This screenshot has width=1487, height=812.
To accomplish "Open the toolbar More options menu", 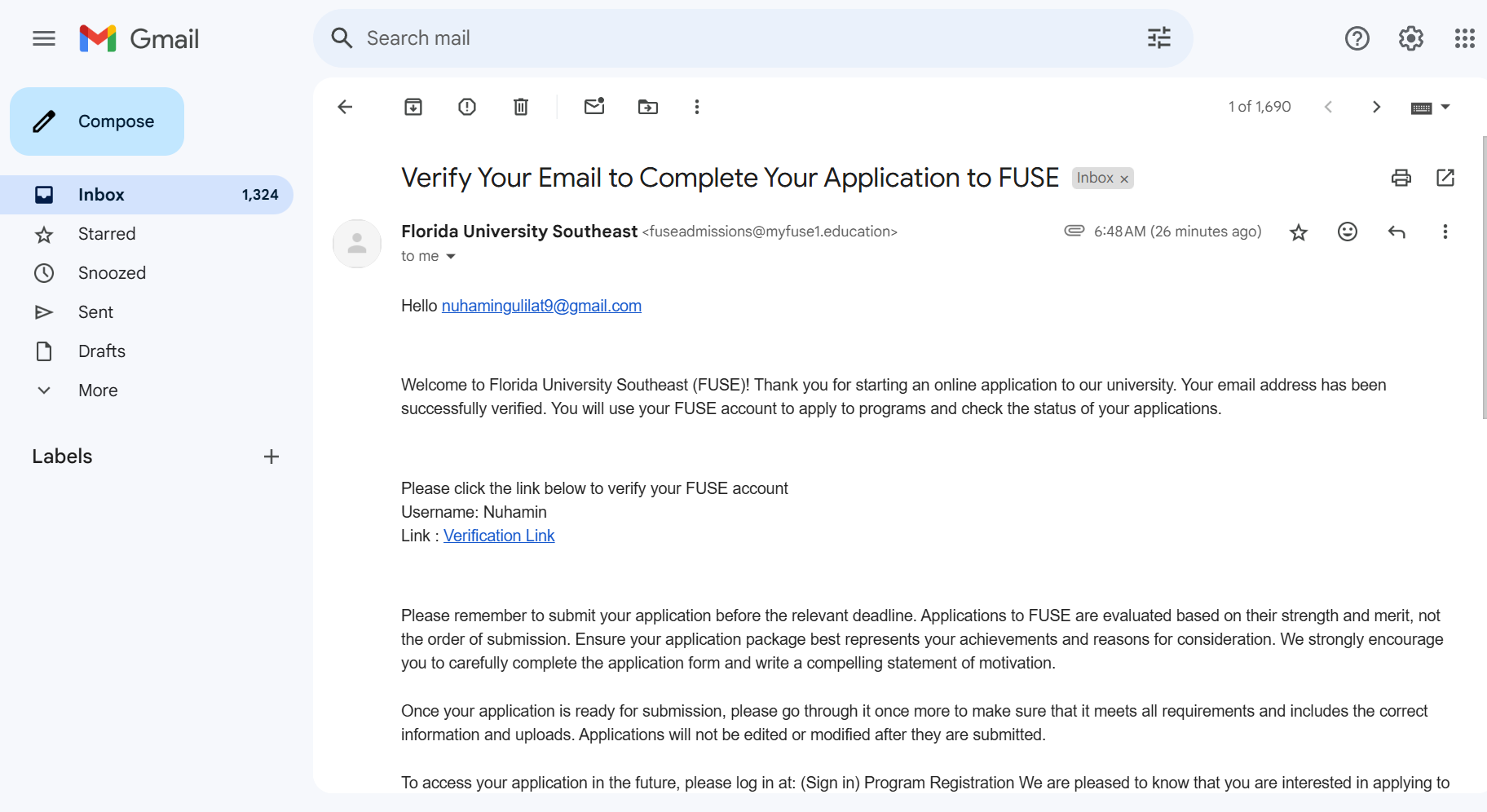I will (x=697, y=107).
